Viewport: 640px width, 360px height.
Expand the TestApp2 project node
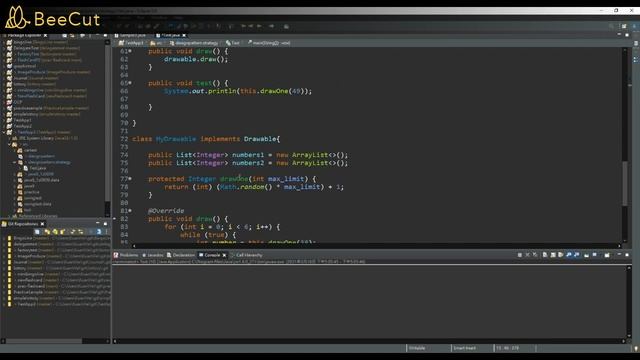[4, 126]
